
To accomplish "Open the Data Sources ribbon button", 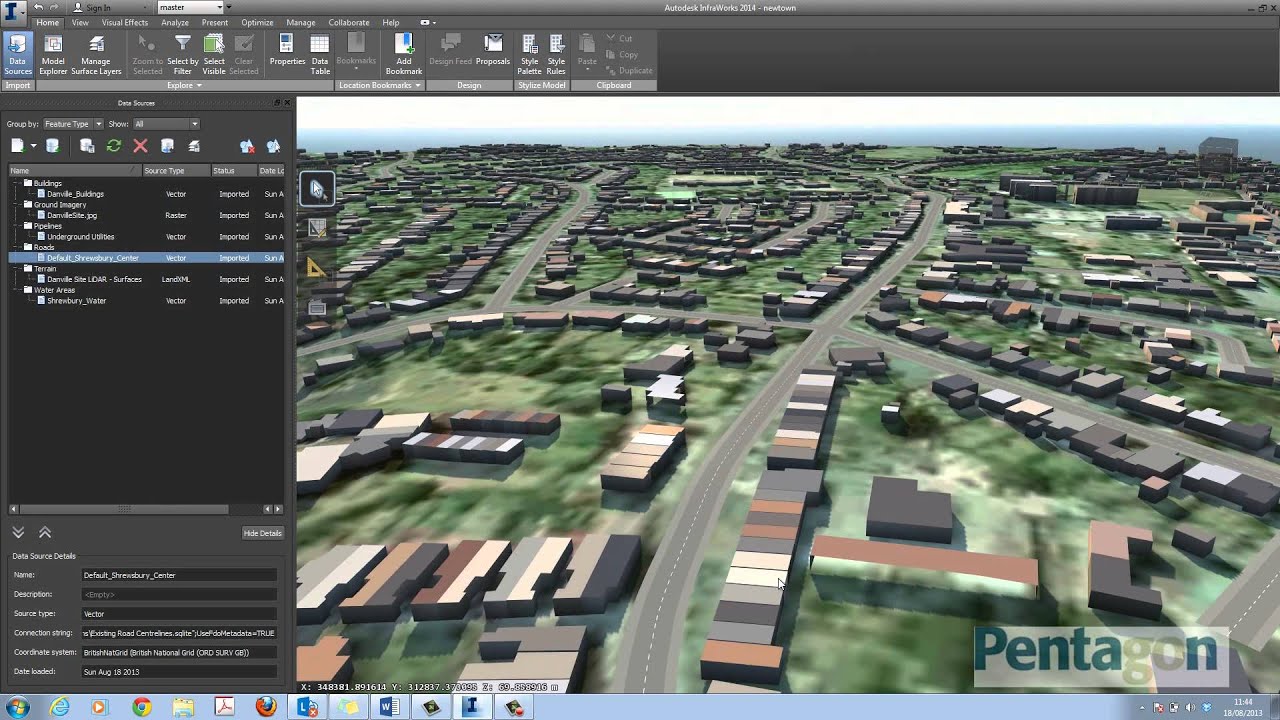I will (18, 55).
